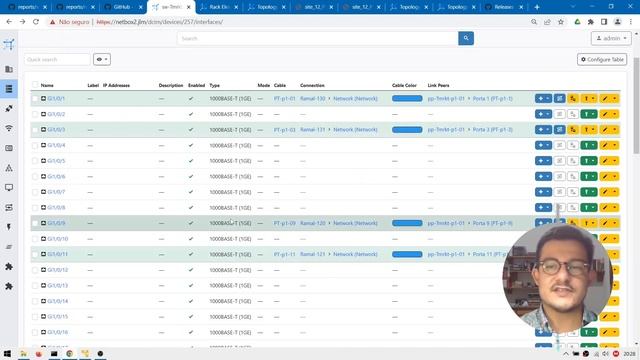Screen dimensions: 640x360
Task: Click the blue cable color on G1/0/1
Action: coord(407,98)
